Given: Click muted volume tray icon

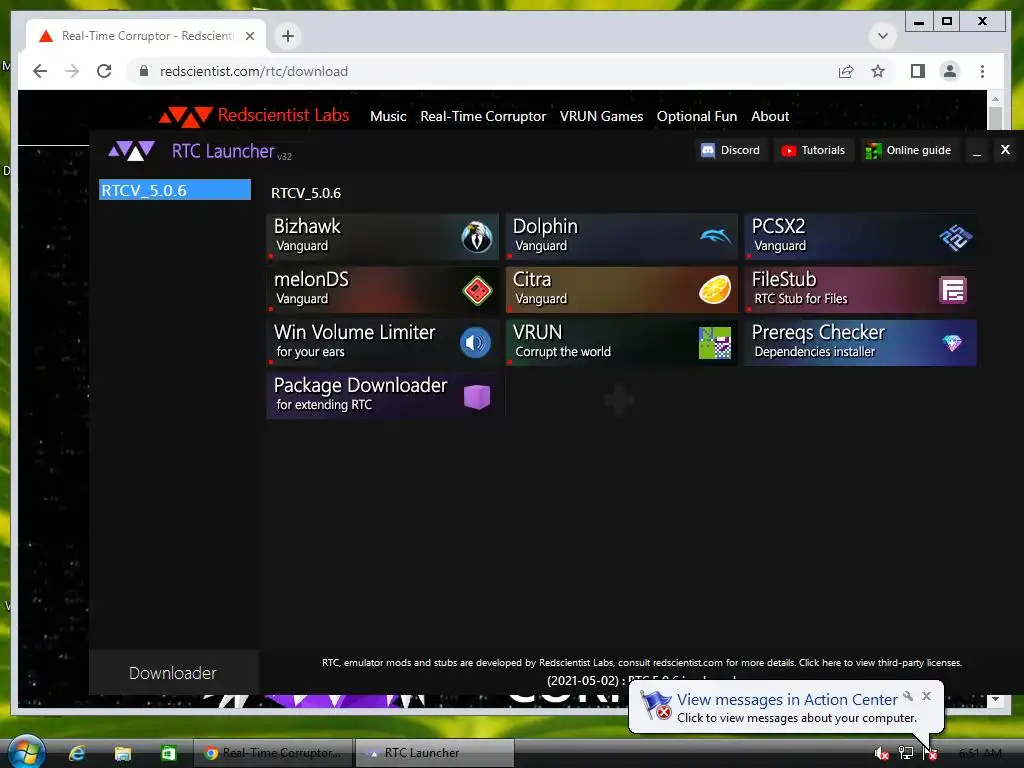Looking at the screenshot, I should point(881,753).
